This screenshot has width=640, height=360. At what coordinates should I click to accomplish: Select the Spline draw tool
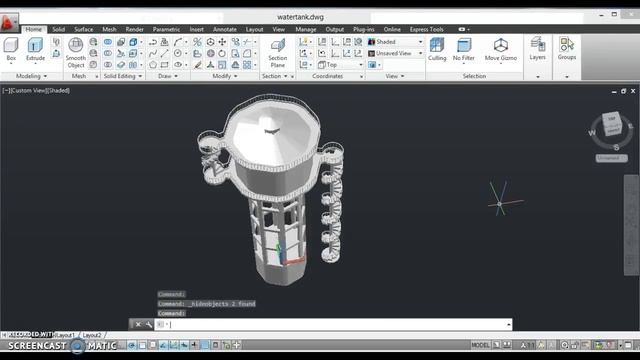click(x=153, y=53)
